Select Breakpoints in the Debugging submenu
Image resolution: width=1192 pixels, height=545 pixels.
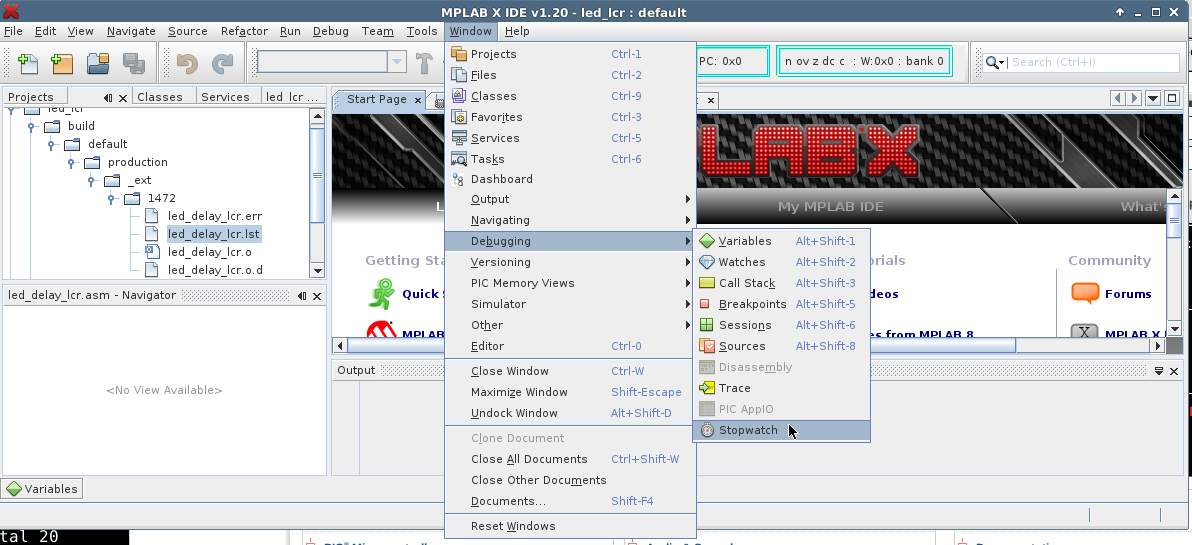pos(752,304)
